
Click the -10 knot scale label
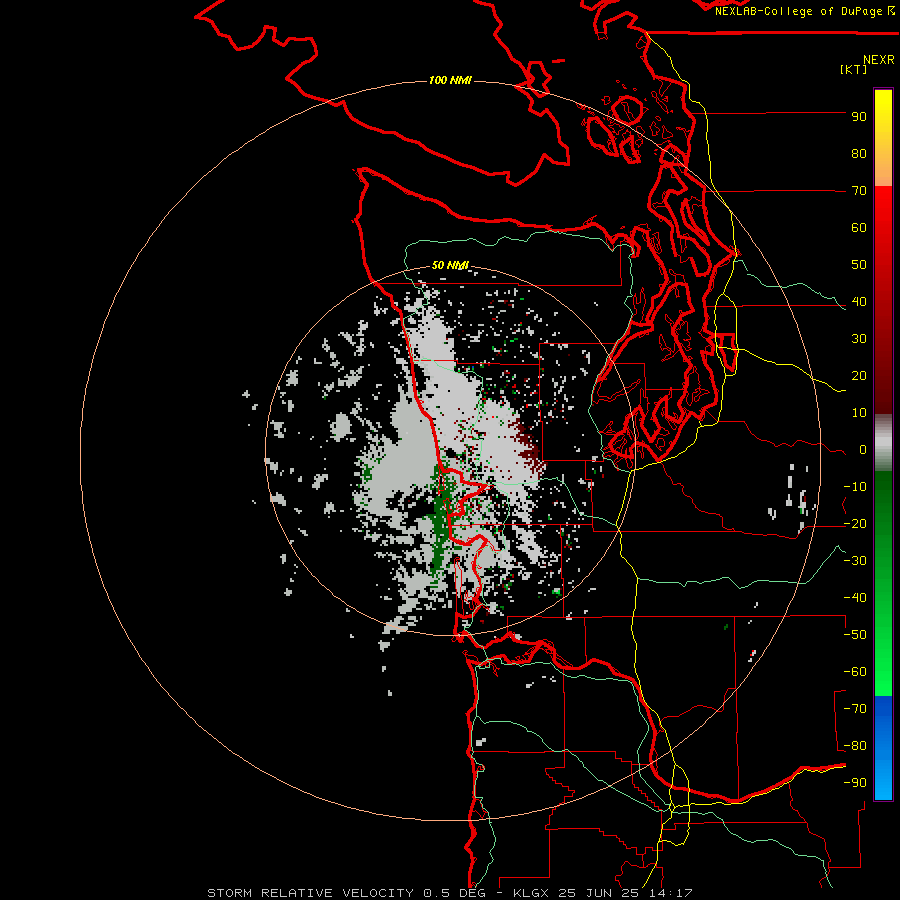pyautogui.click(x=855, y=487)
